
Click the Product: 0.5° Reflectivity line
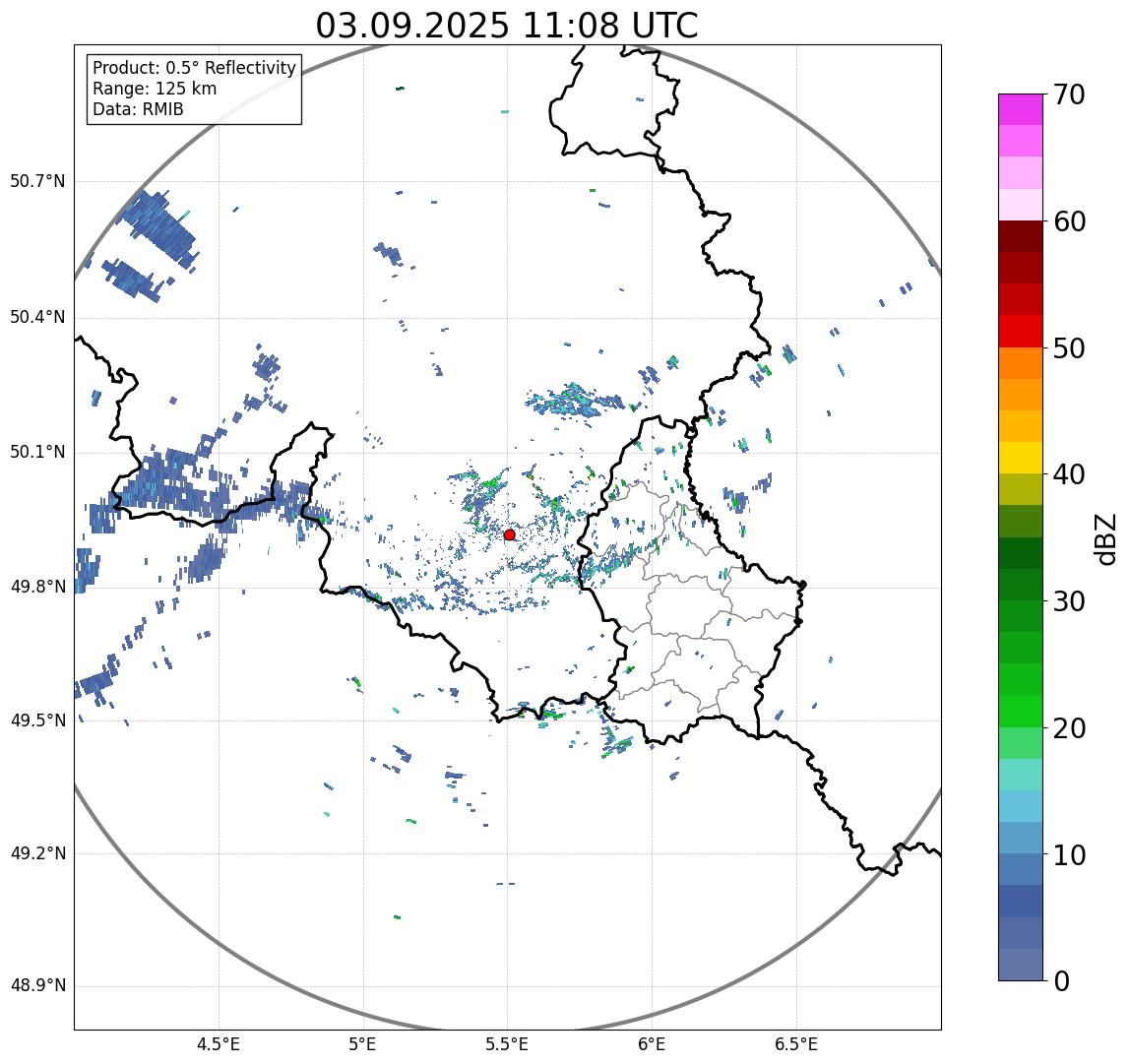point(195,68)
